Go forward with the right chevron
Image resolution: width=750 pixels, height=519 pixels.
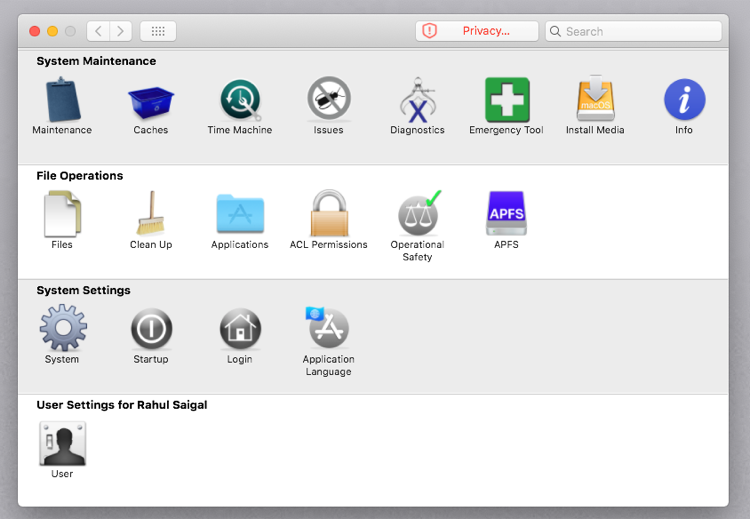pos(121,31)
